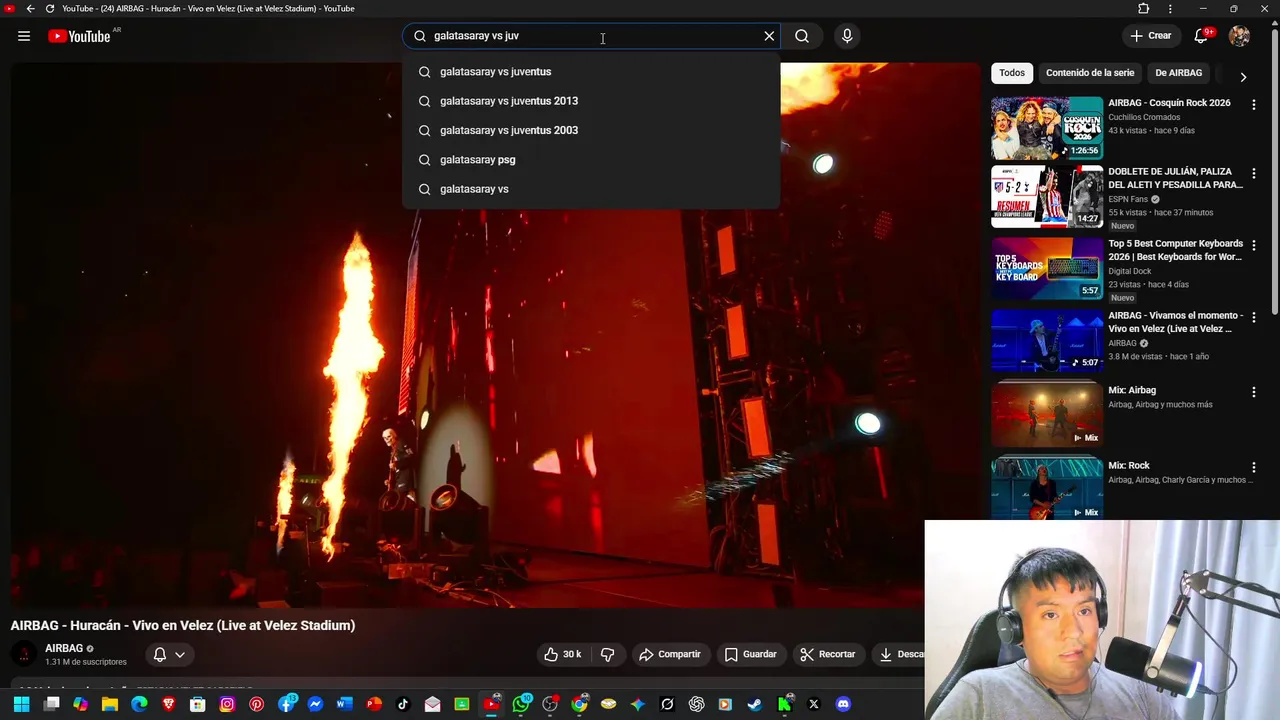The height and width of the screenshot is (720, 1280).
Task: Open options for 'Vivamos el momento' video
Action: (1254, 318)
